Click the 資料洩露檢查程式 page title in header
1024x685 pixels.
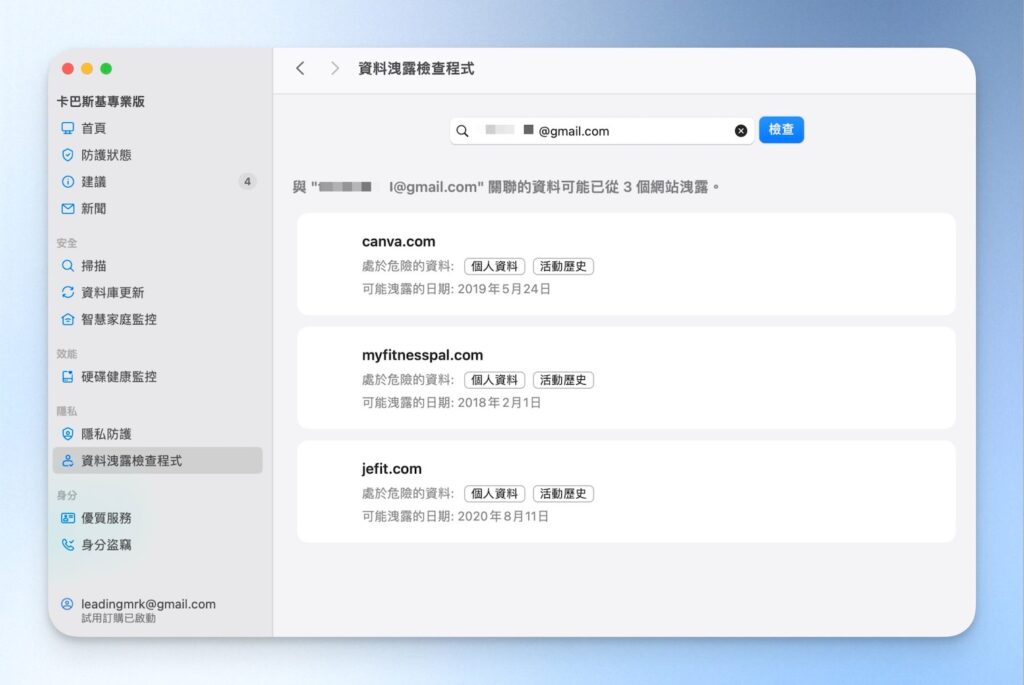pyautogui.click(x=416, y=69)
